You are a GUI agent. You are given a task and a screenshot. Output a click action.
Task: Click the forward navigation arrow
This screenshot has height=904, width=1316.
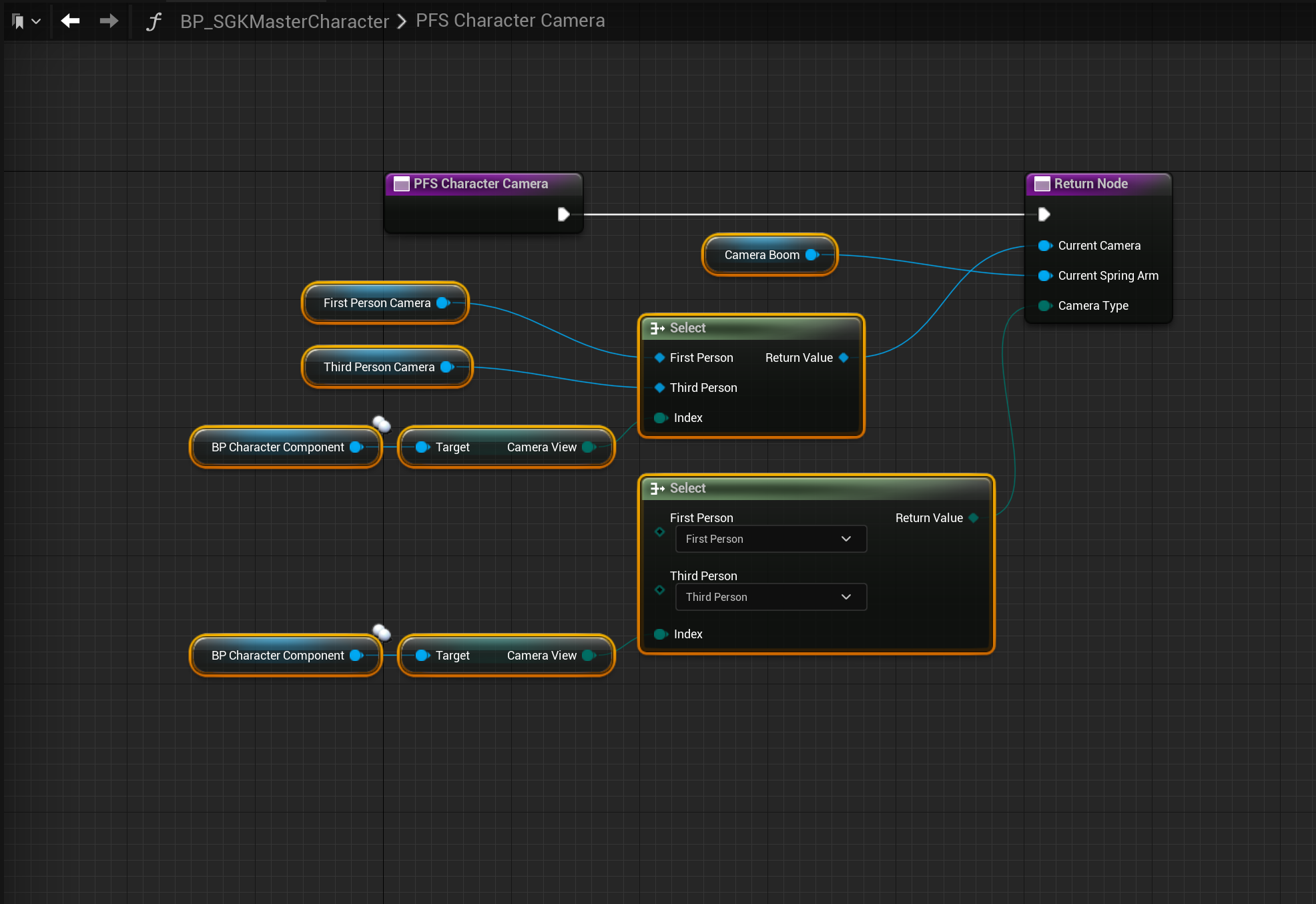(109, 21)
